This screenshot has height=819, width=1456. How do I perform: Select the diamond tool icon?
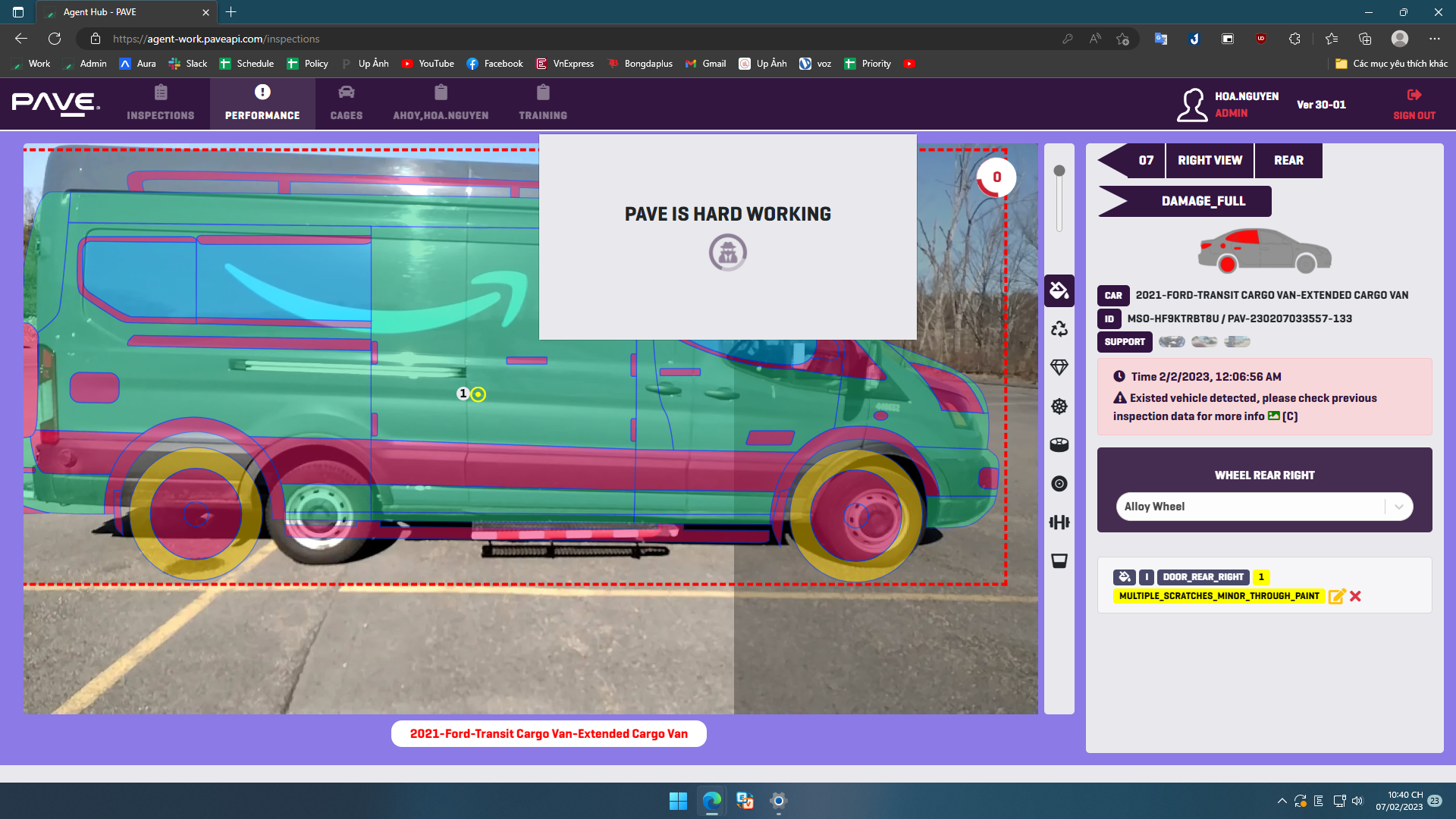(1059, 368)
